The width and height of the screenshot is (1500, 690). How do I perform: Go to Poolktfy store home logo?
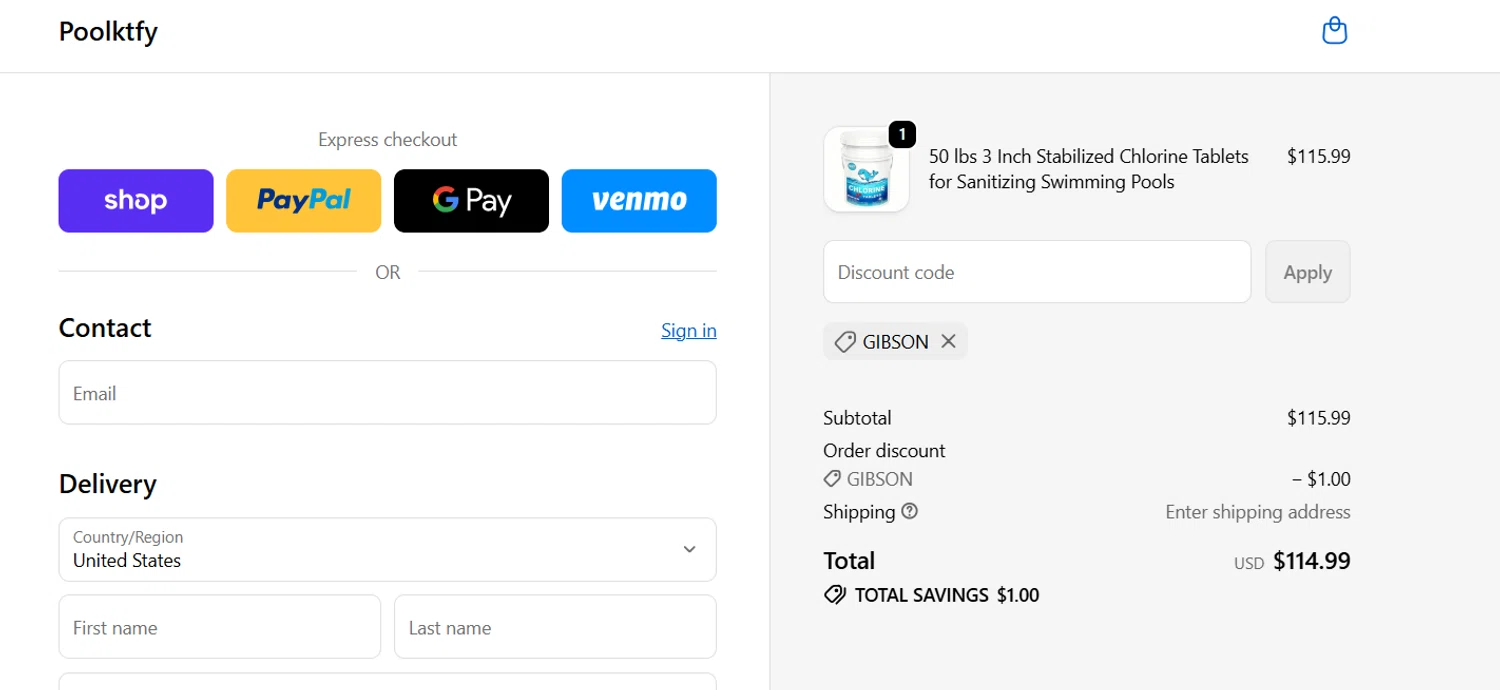click(108, 32)
